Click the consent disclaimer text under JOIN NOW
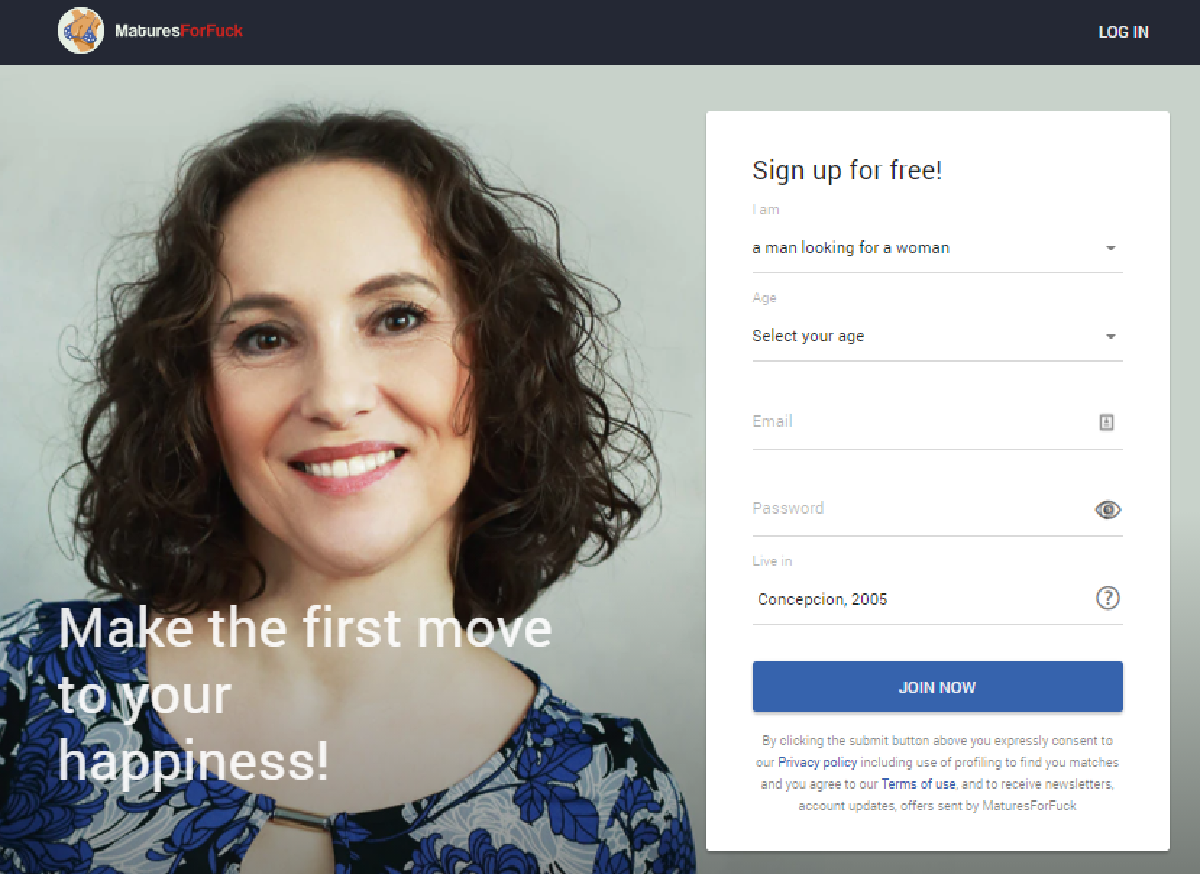1200x874 pixels. click(937, 773)
